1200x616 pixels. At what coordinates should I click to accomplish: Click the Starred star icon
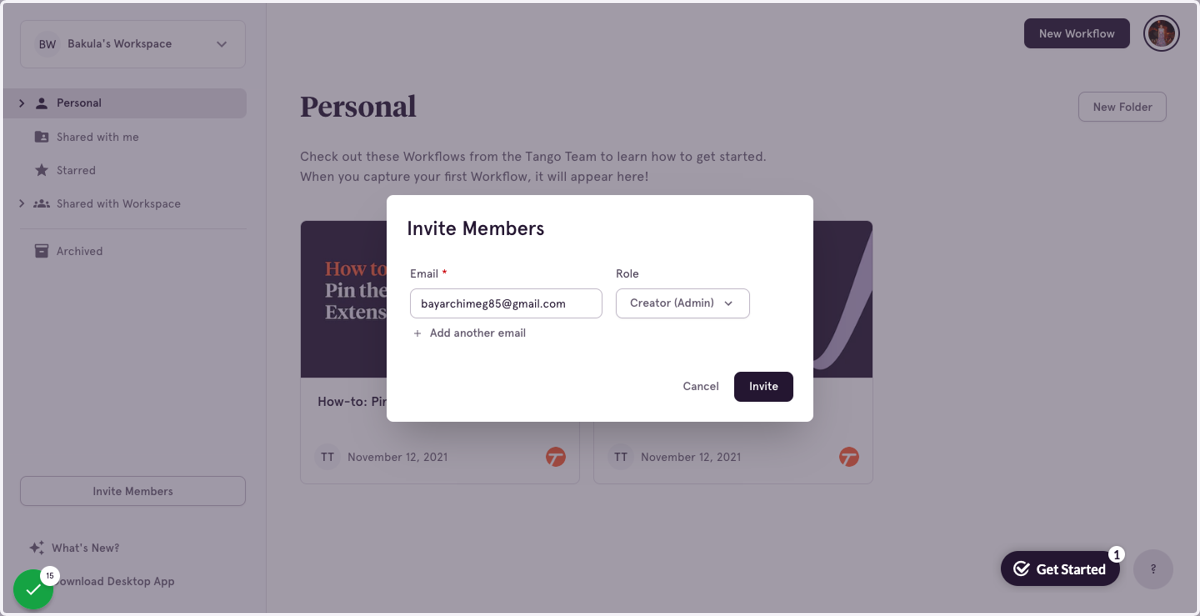41,170
